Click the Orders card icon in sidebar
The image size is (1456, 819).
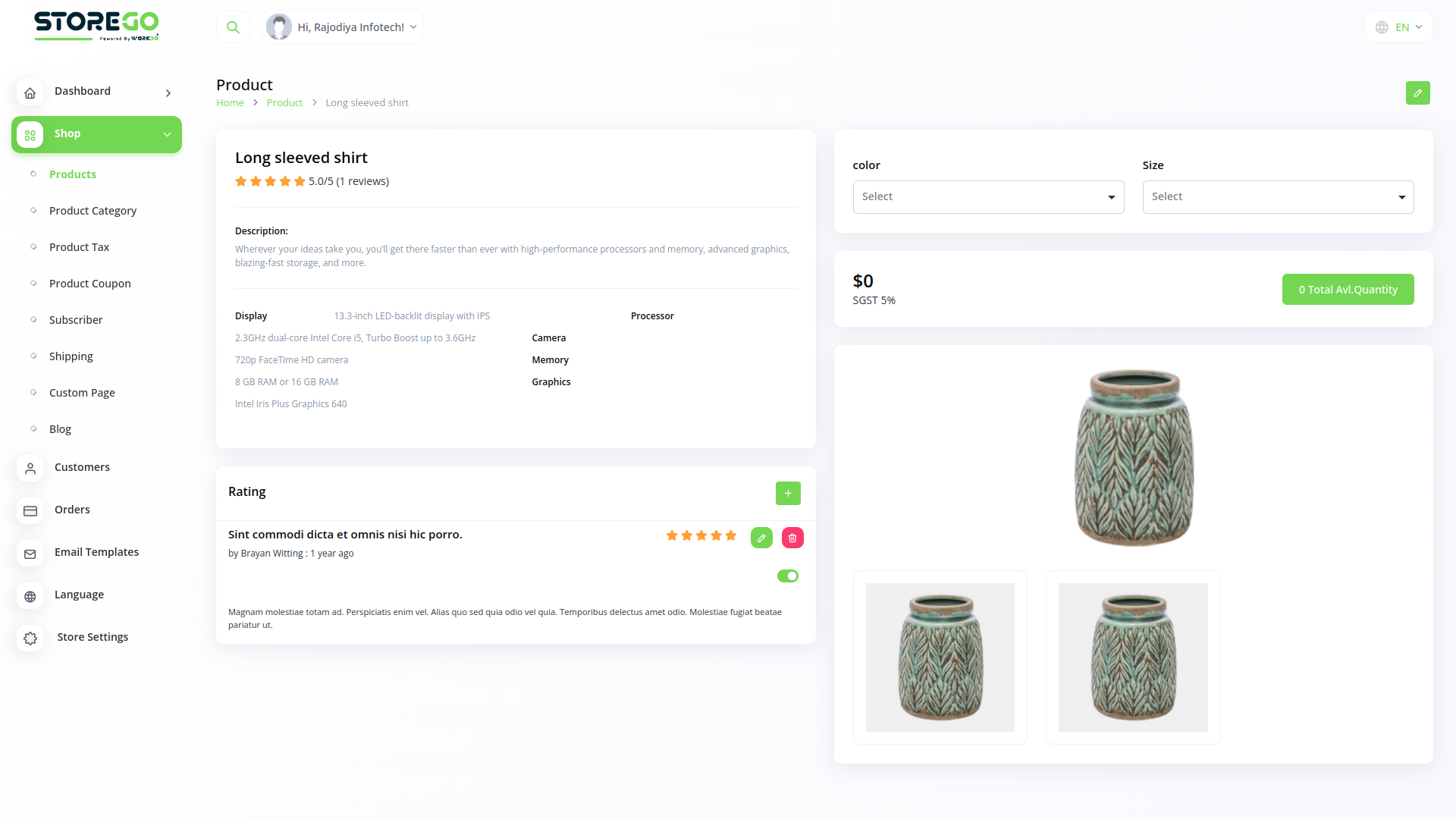(30, 510)
